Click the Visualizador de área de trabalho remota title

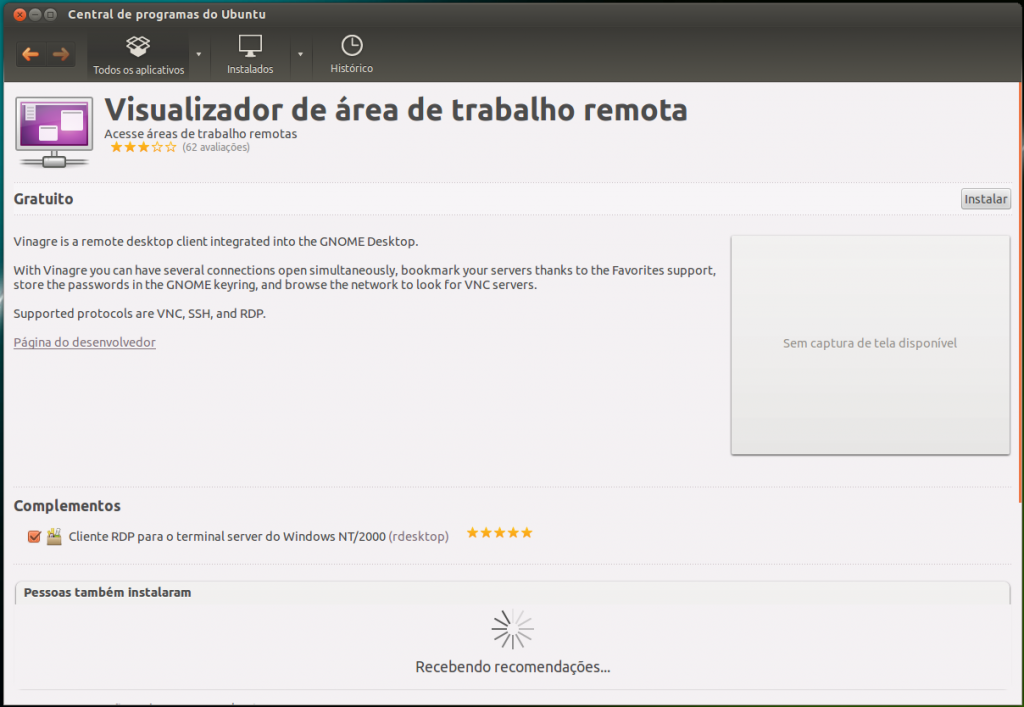(x=396, y=110)
